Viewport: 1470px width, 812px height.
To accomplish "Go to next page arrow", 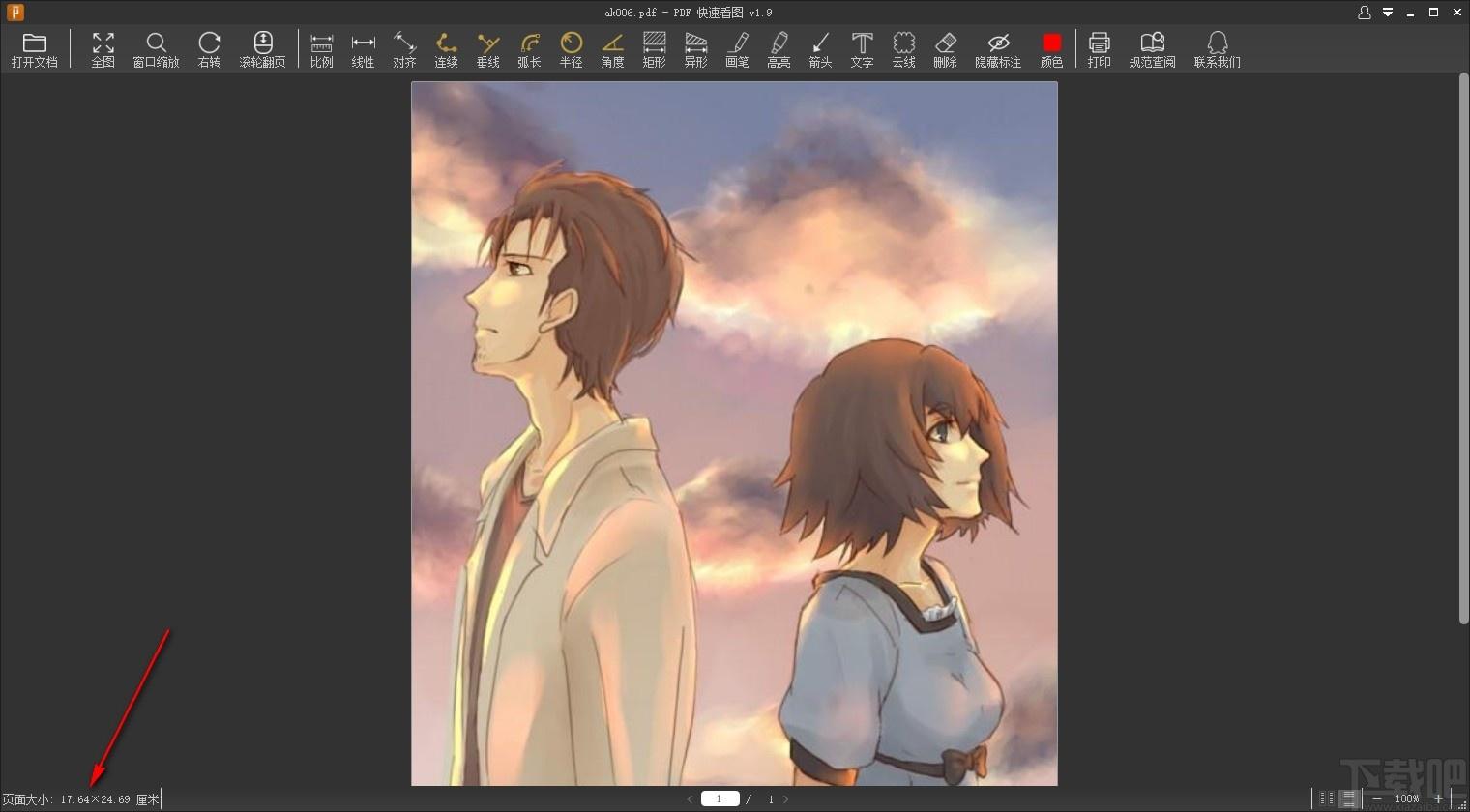I will click(x=786, y=799).
